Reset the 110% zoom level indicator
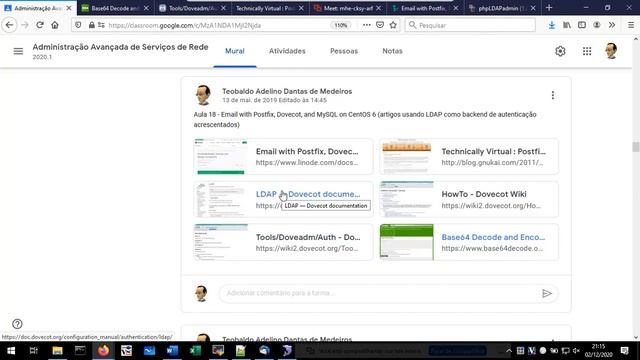 340,25
